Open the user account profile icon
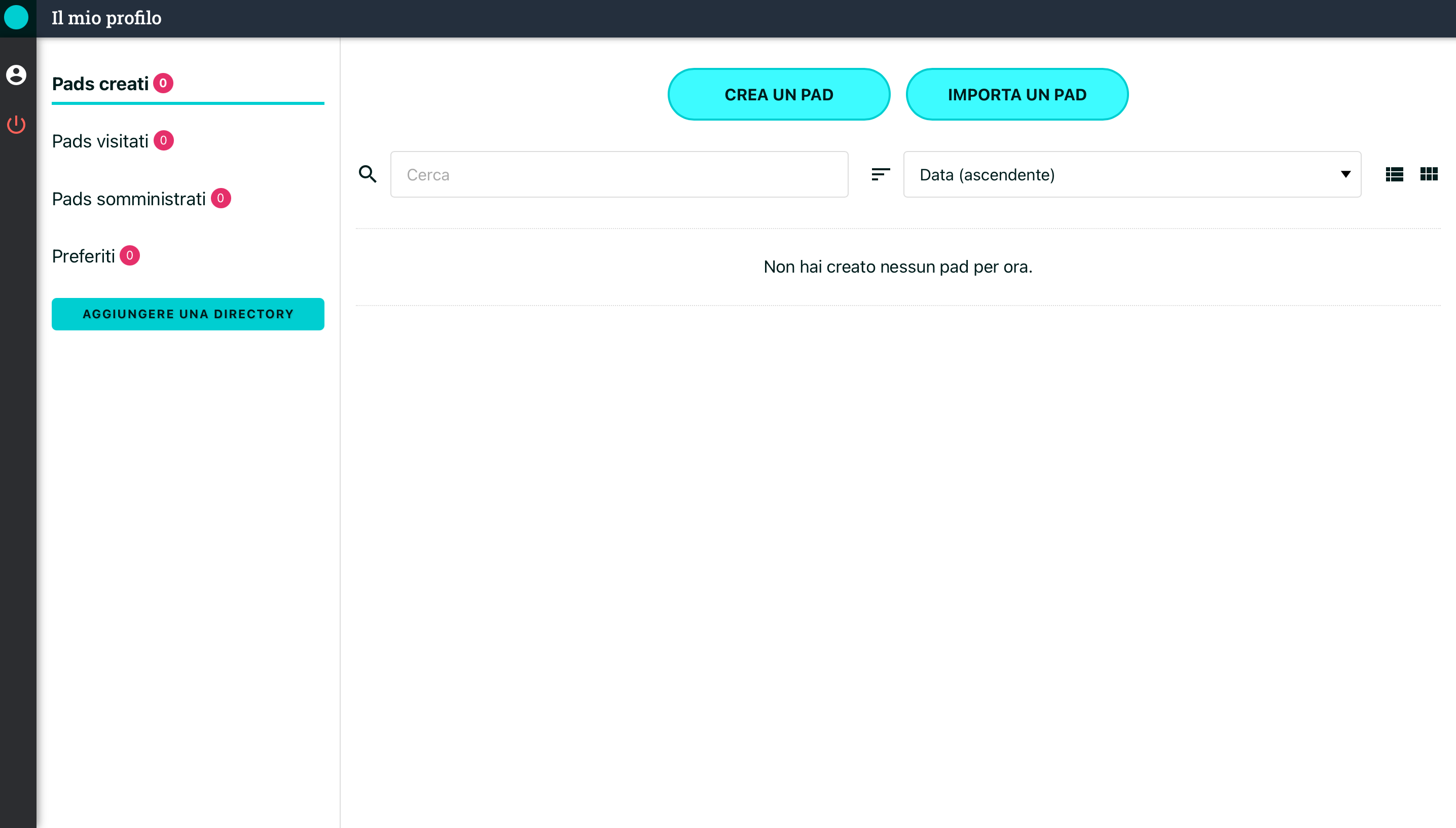 (16, 75)
